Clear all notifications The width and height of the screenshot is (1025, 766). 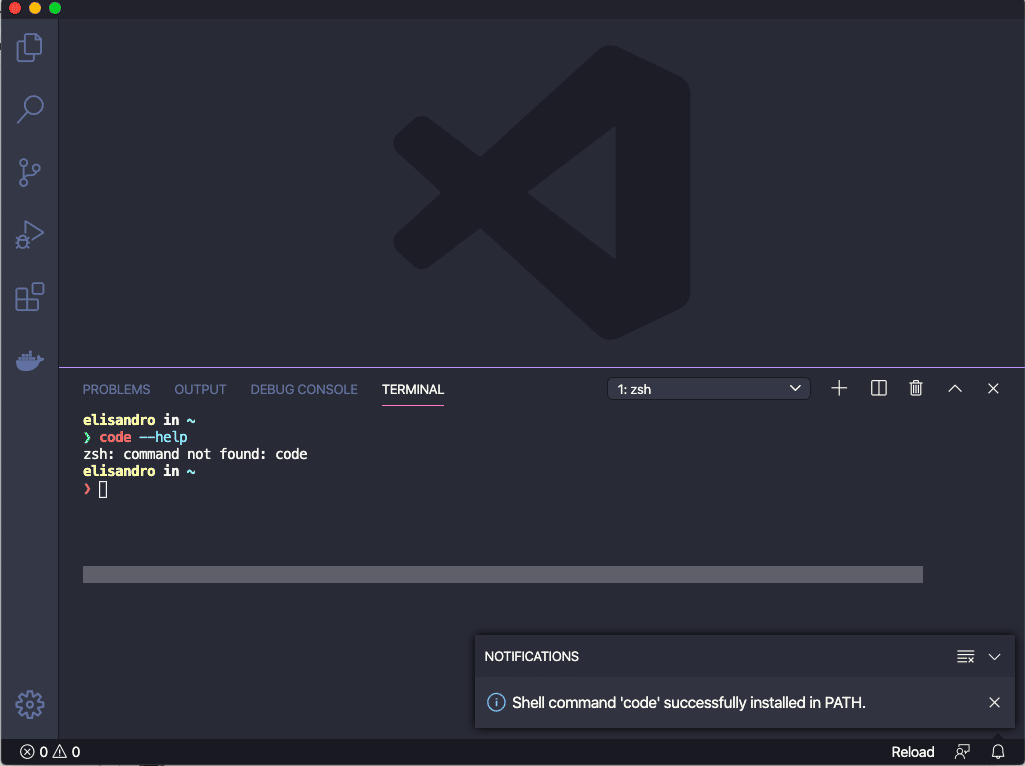(x=966, y=656)
